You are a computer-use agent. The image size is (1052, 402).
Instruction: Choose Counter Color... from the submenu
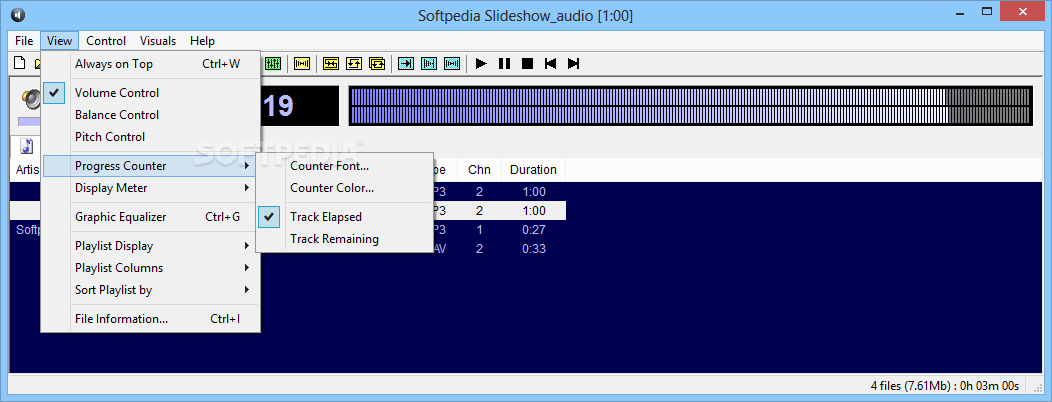pyautogui.click(x=344, y=188)
